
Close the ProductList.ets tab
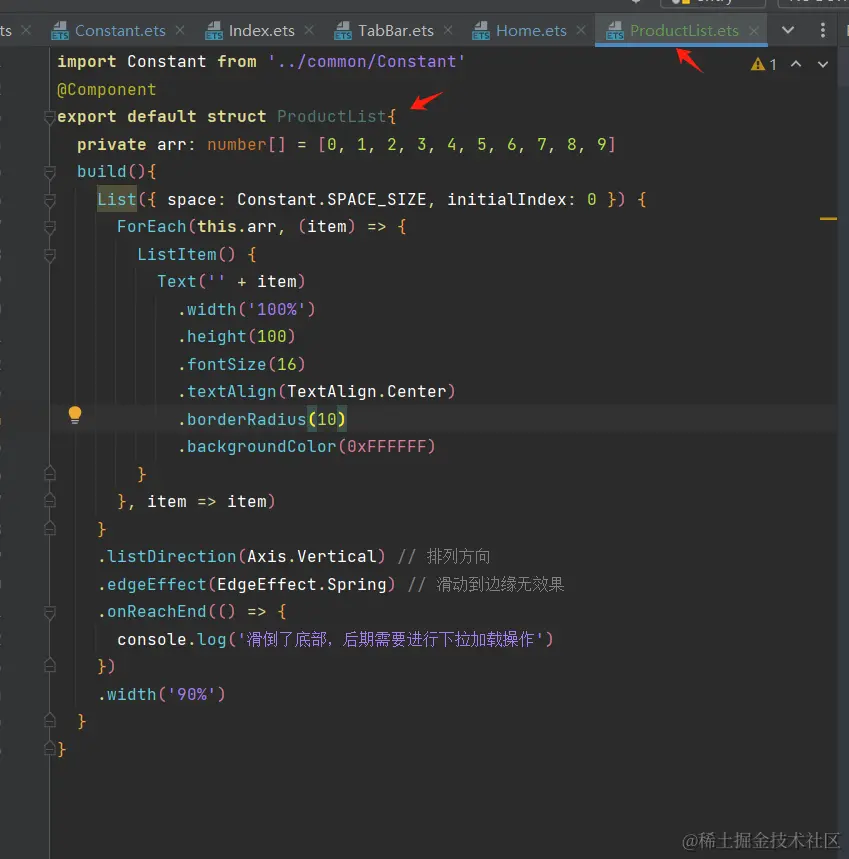tap(754, 31)
